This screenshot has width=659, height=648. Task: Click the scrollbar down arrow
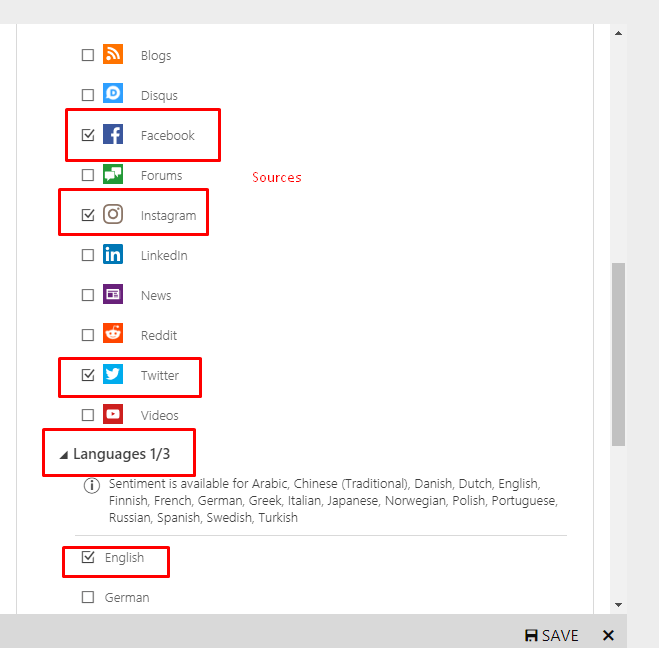pos(618,605)
